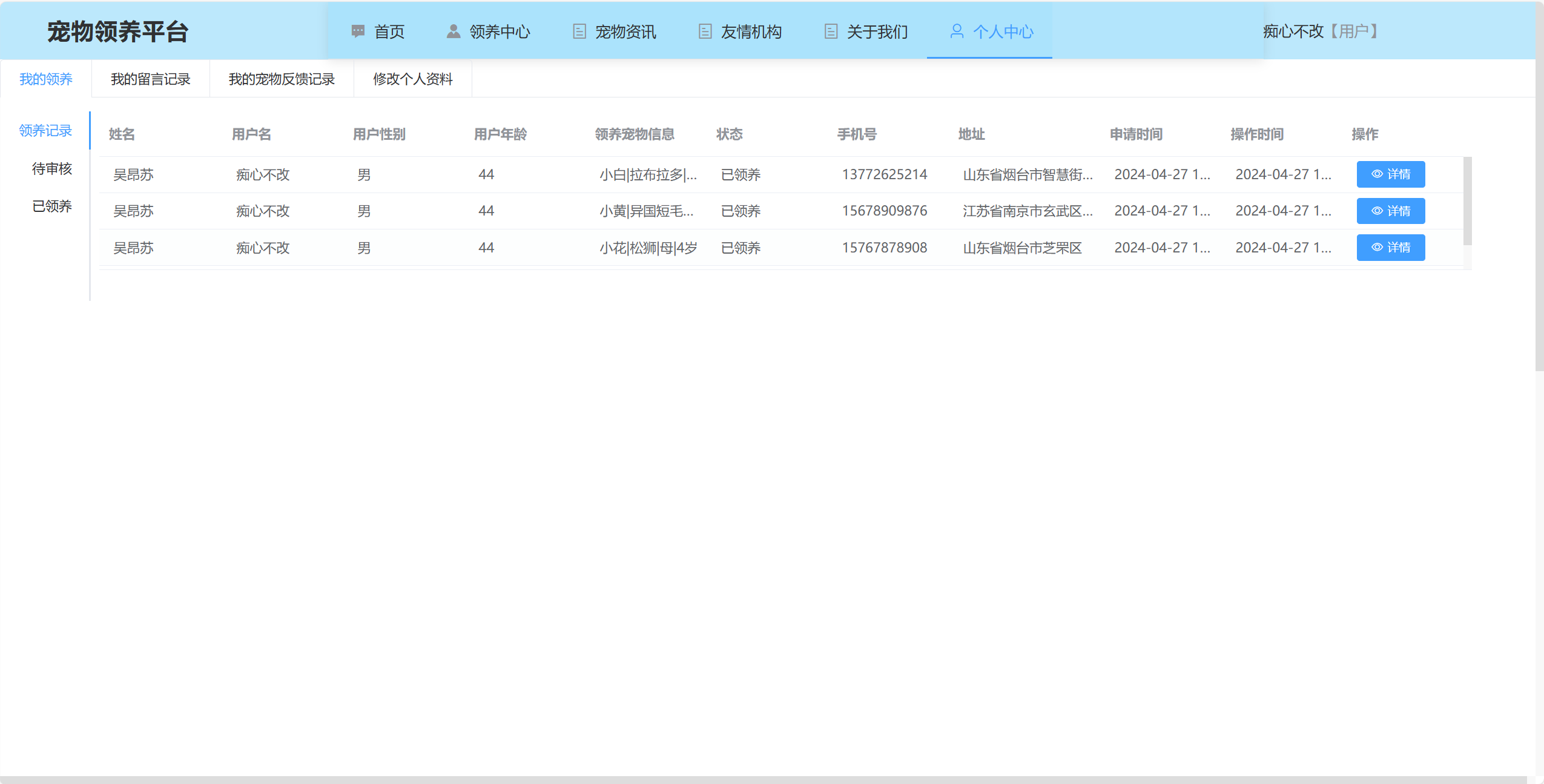This screenshot has height=784, width=1544.
Task: Switch to 我的宠物反馈记录 tab
Action: (282, 79)
